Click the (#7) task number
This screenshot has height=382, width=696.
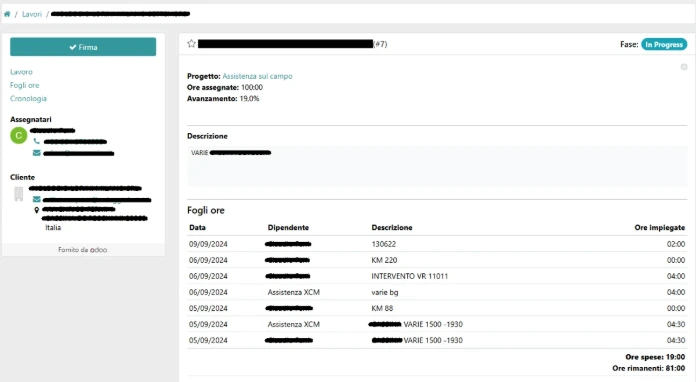point(380,44)
